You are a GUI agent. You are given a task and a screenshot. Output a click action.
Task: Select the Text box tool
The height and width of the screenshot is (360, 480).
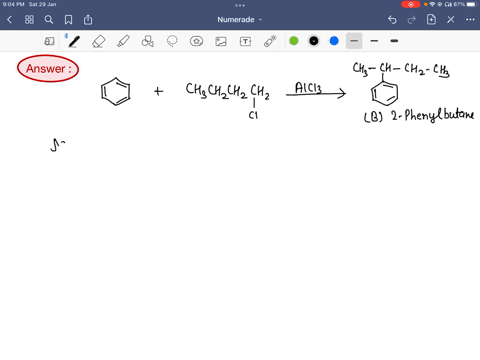(x=245, y=41)
